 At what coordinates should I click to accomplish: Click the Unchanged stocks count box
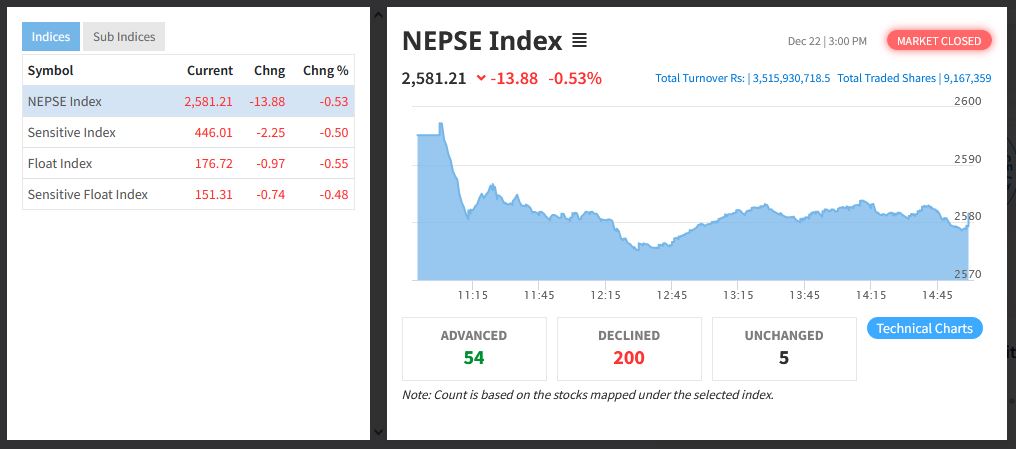point(784,348)
